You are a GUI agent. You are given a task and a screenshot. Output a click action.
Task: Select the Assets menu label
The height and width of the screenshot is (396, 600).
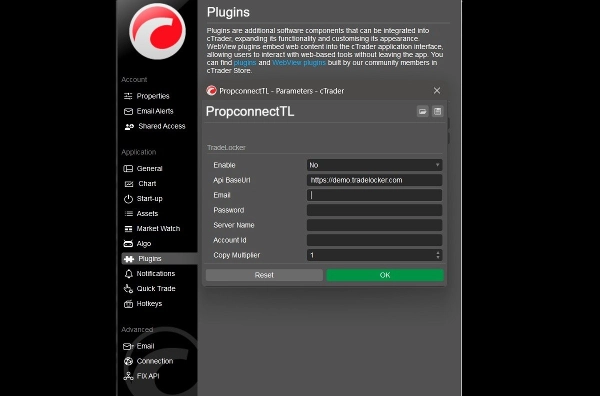pos(147,214)
